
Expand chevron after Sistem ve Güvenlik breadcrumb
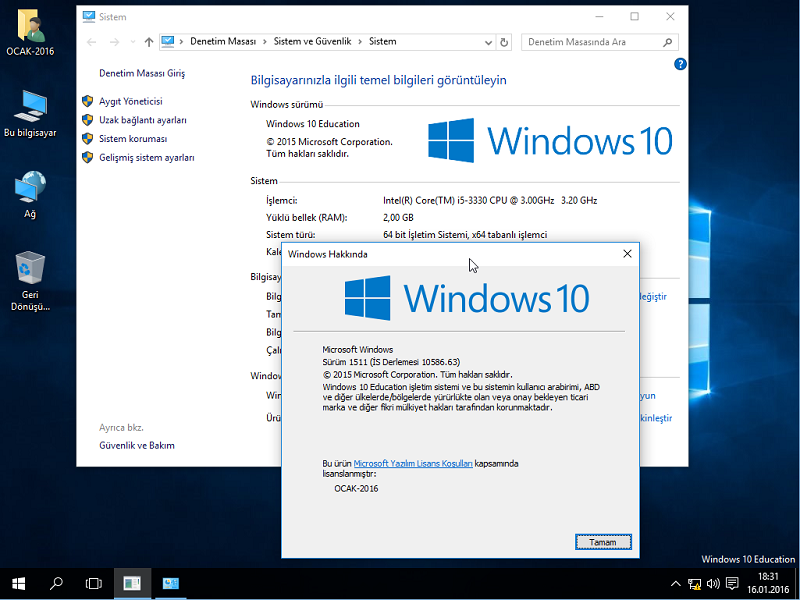pos(360,42)
